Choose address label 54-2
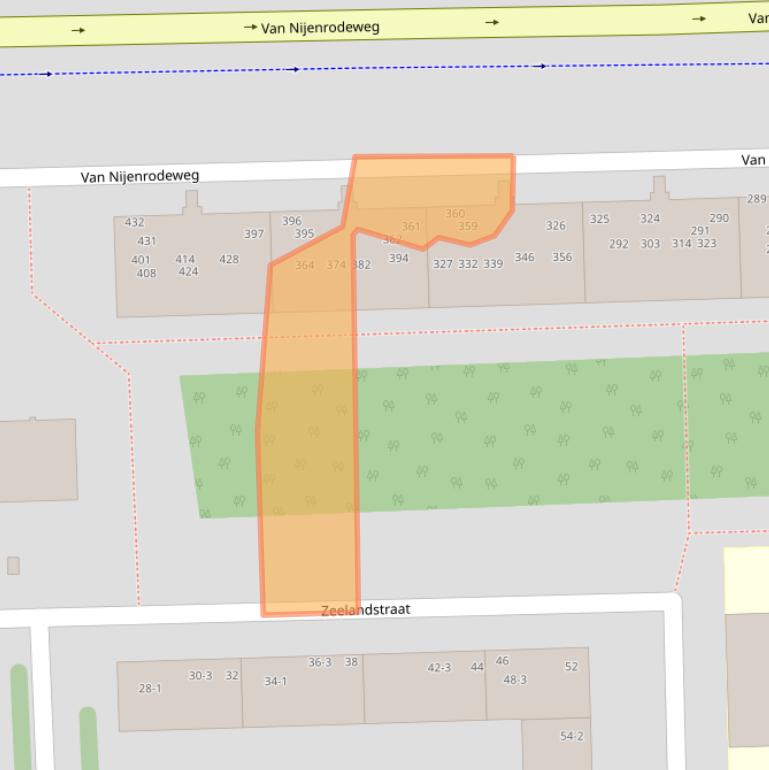The width and height of the screenshot is (769, 770). point(571,736)
